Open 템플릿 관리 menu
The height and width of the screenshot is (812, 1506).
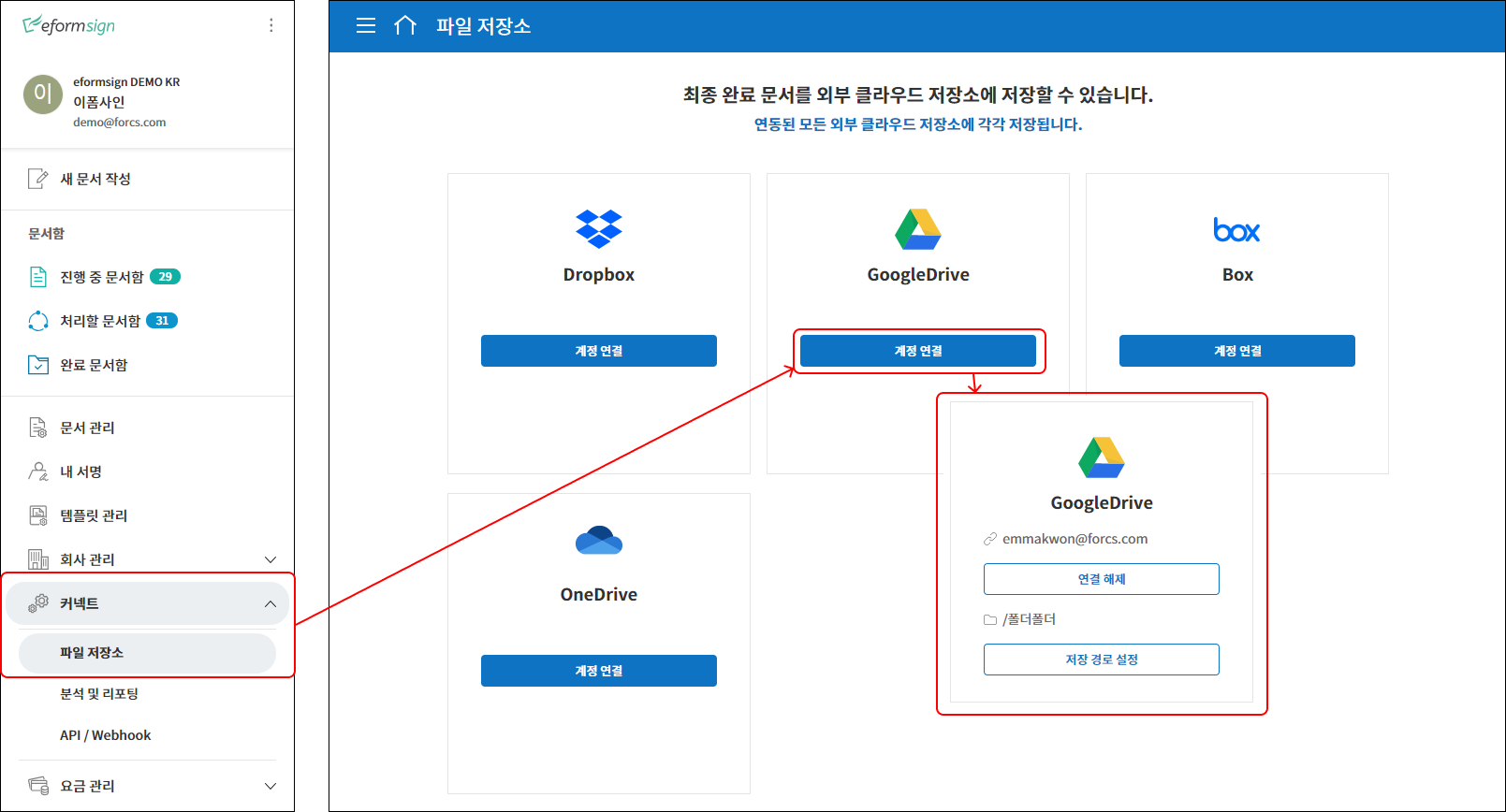94,515
